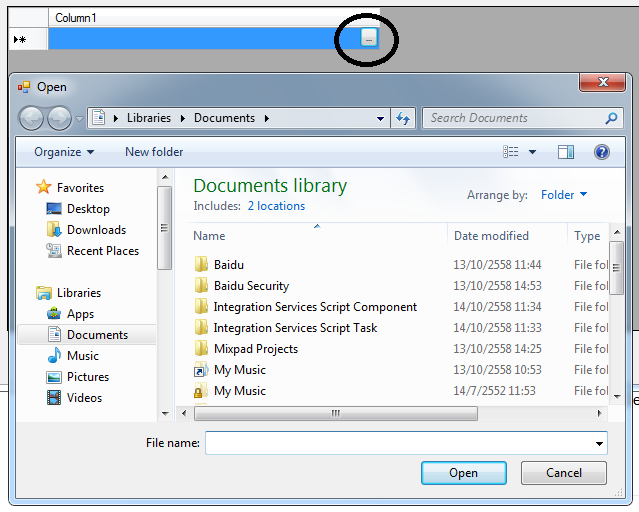The height and width of the screenshot is (512, 639).
Task: Select the Mixpad Projects folder
Action: pyautogui.click(x=256, y=349)
